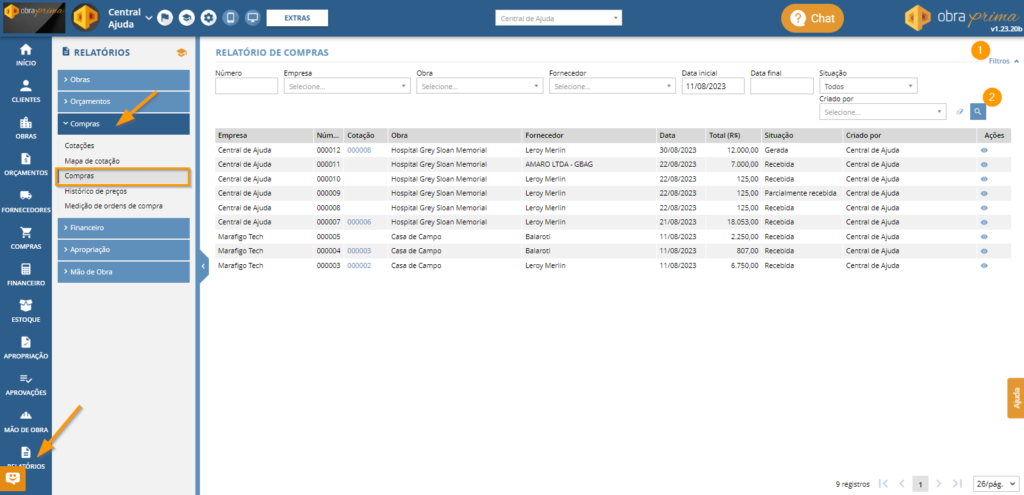Click the search magnifier filter button
Image resolution: width=1024 pixels, height=495 pixels.
(978, 112)
